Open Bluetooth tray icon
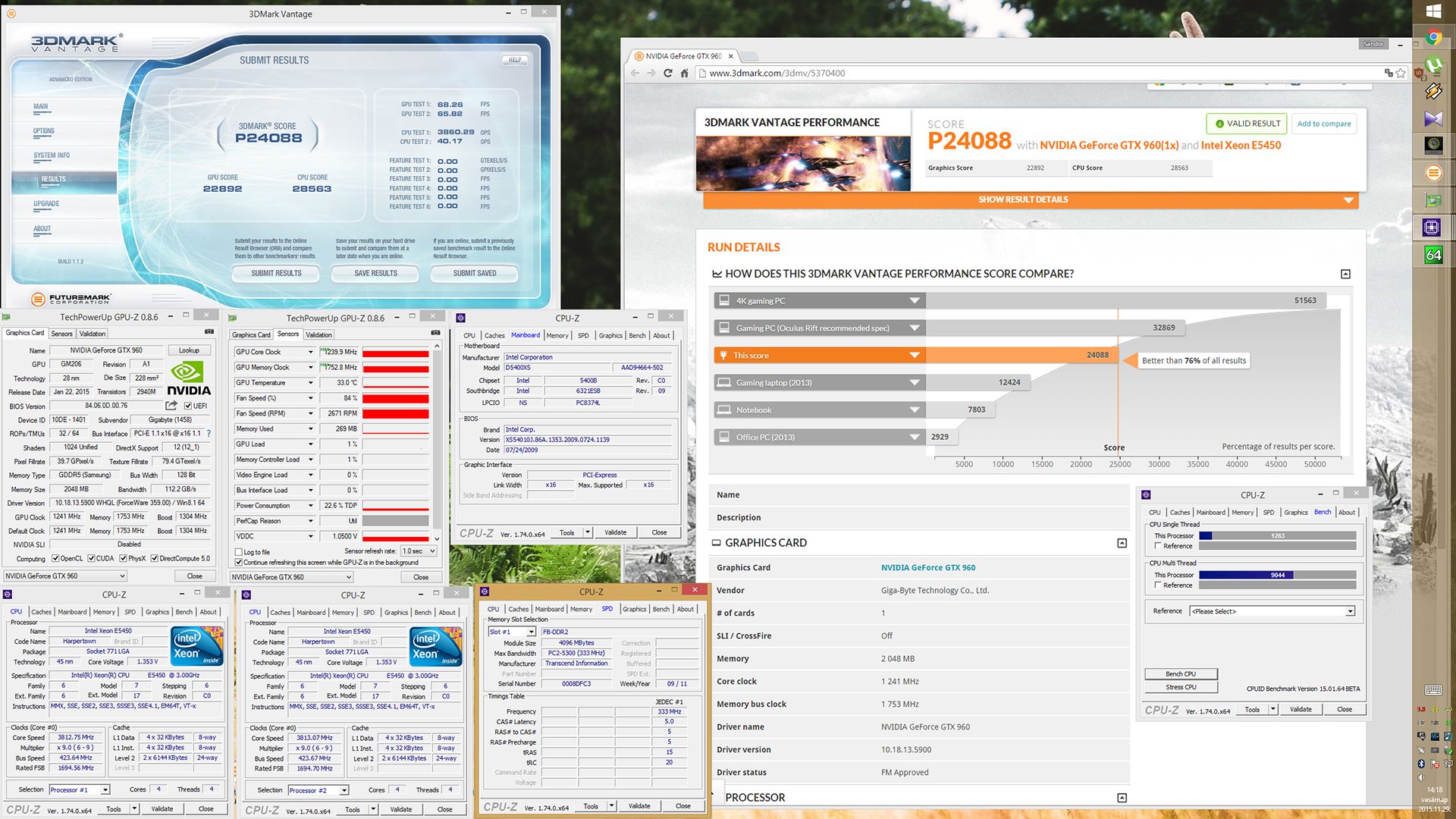 [x=1421, y=764]
